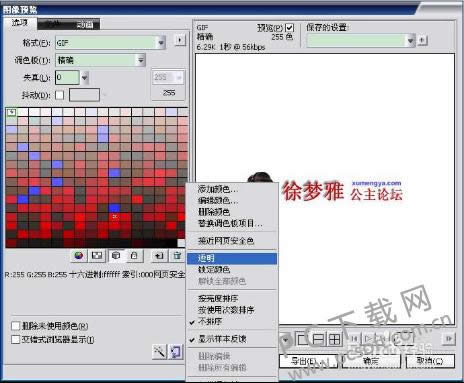Click the optimize to size icon
This screenshot has height=383, width=464.
point(176,352)
